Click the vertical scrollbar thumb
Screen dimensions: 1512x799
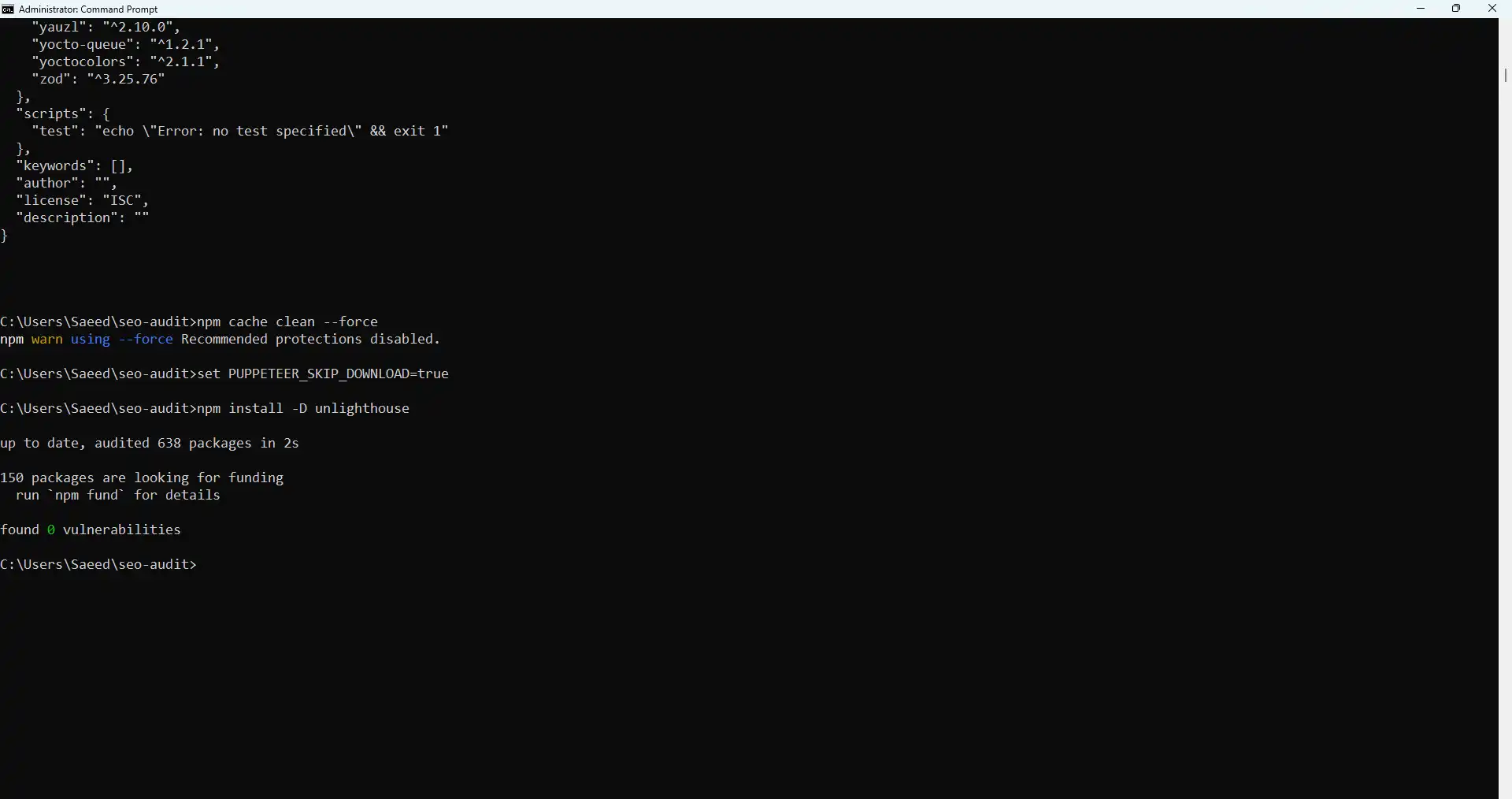(x=1505, y=75)
